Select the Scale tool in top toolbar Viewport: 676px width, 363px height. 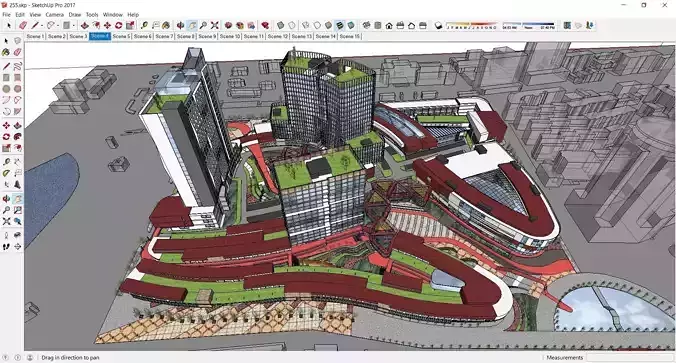click(130, 25)
